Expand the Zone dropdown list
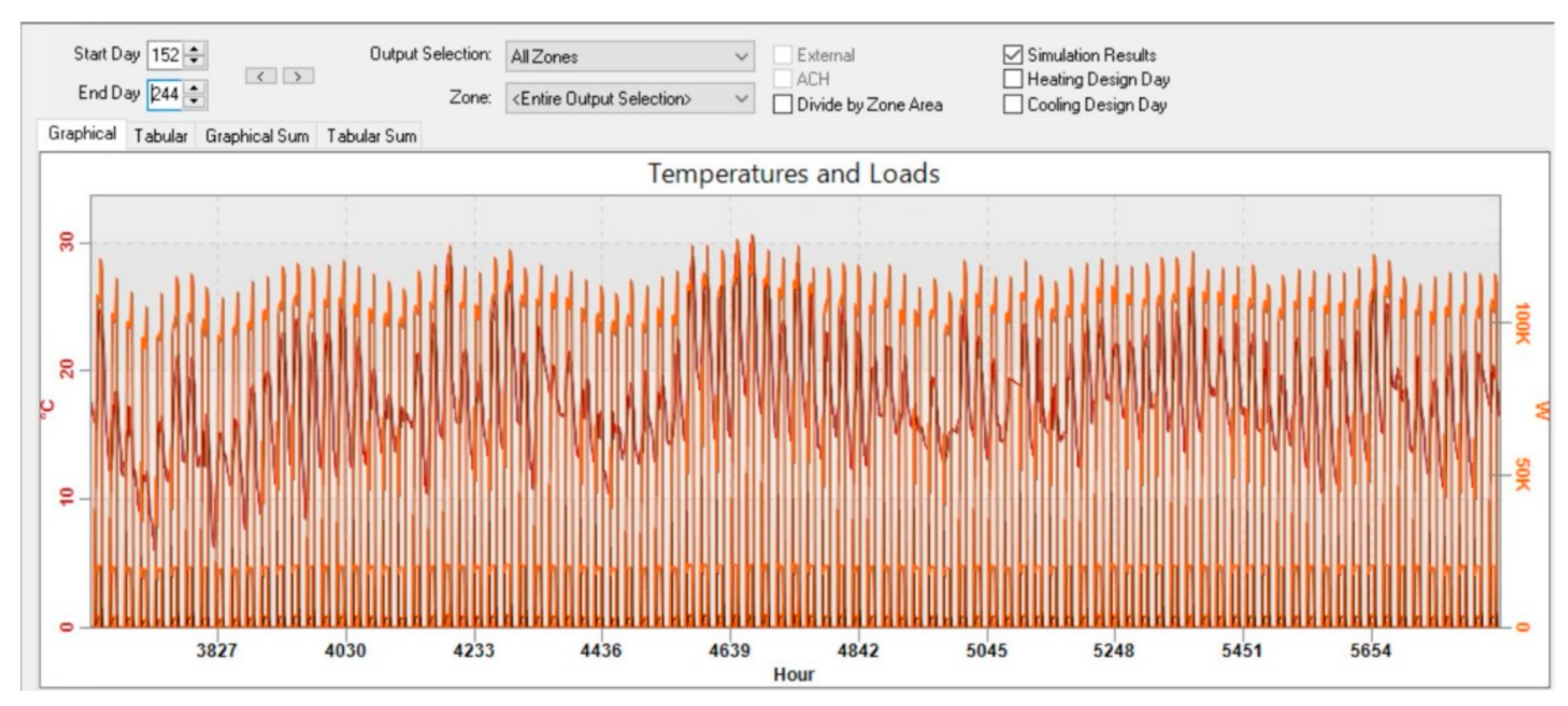This screenshot has width=1568, height=706. click(x=629, y=99)
